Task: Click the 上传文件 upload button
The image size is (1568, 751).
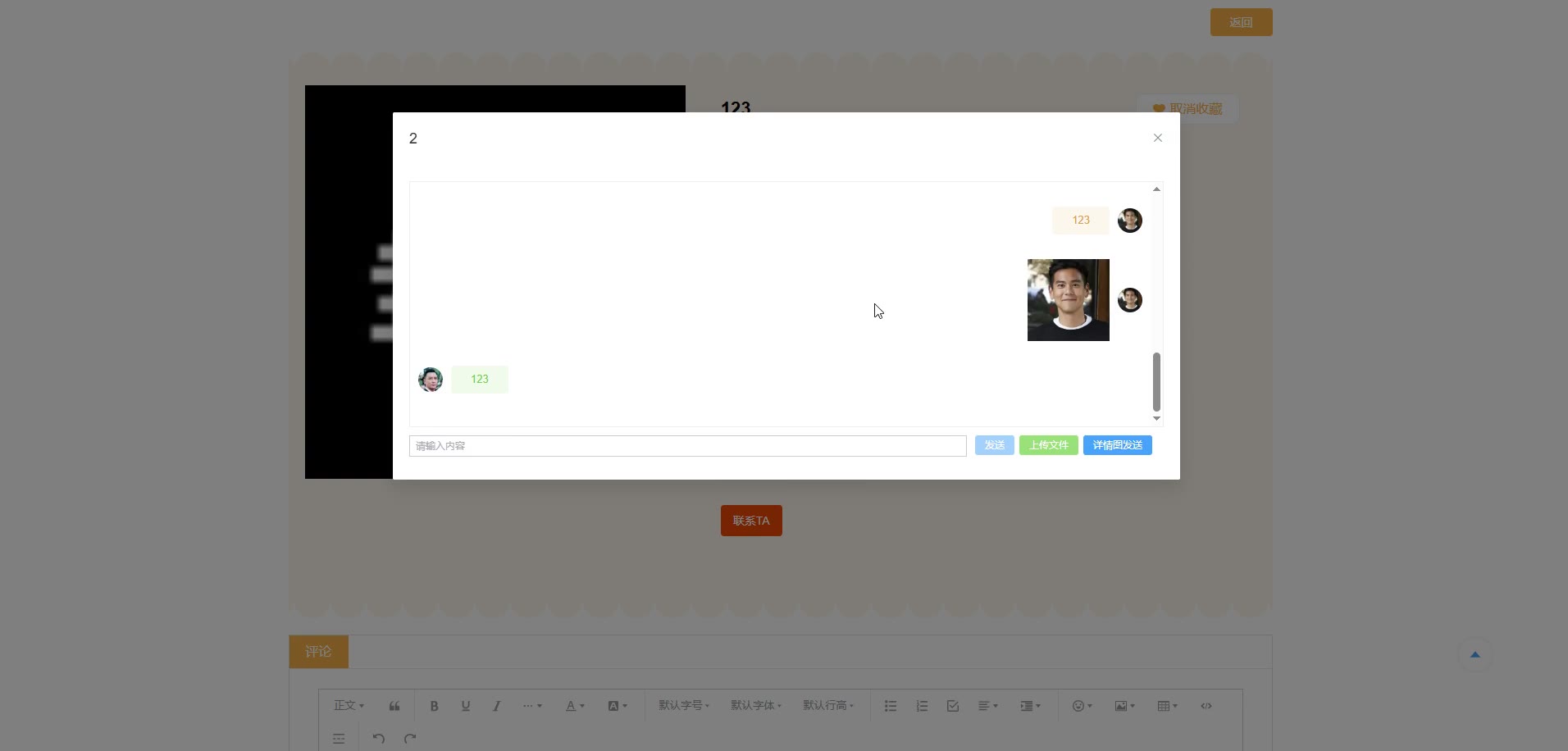Action: click(1049, 445)
